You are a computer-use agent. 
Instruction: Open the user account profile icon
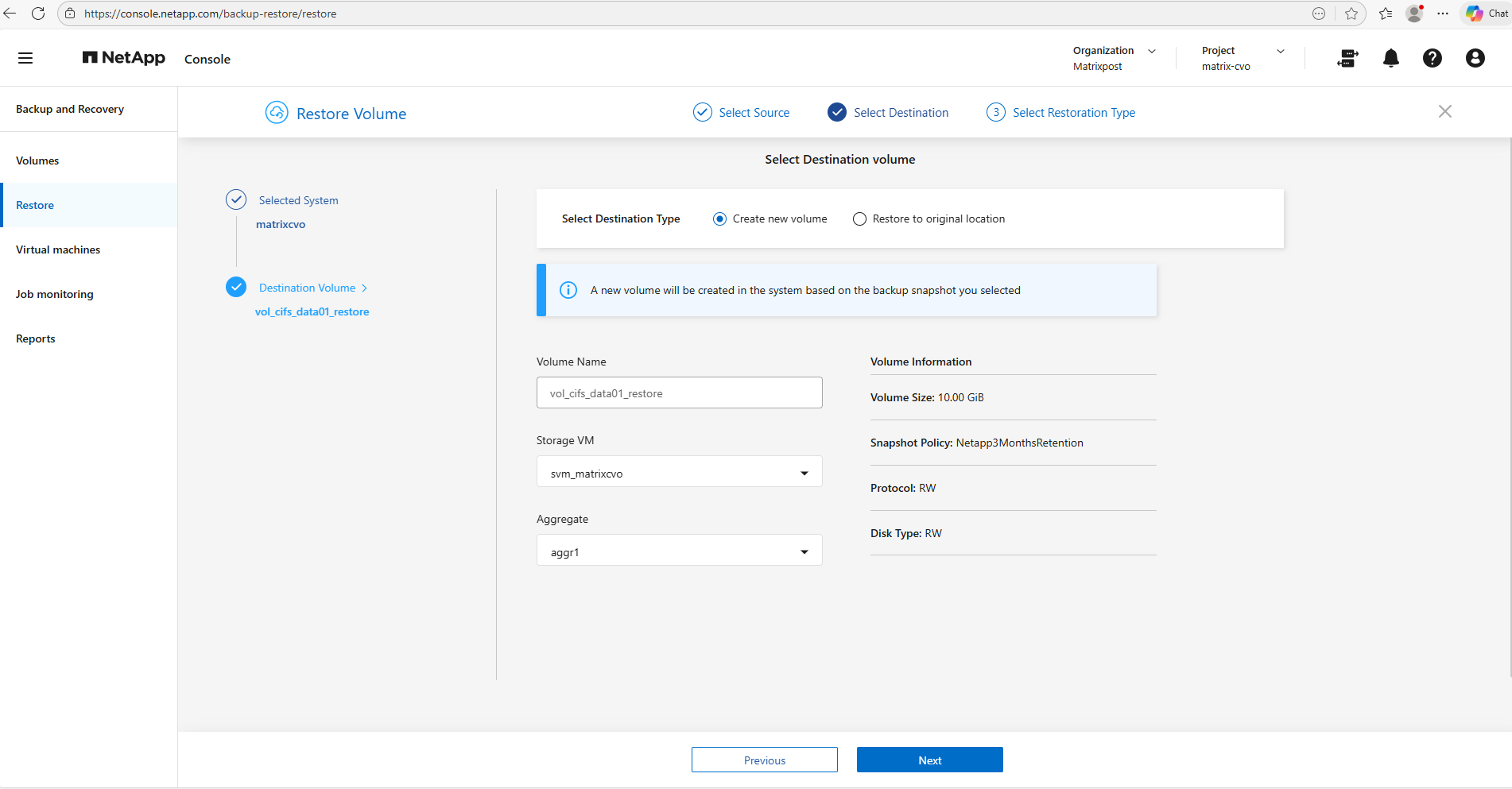tap(1475, 58)
